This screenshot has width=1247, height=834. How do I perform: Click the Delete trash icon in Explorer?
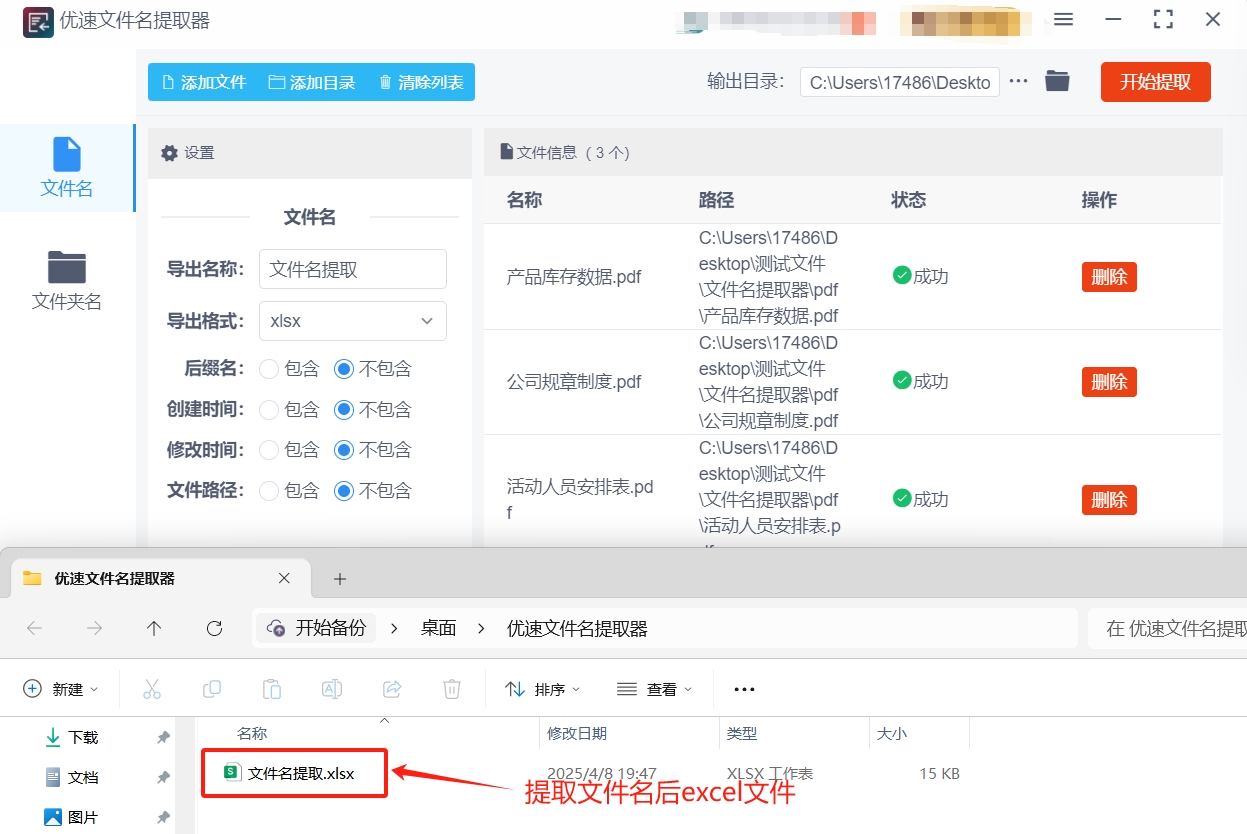(x=452, y=689)
